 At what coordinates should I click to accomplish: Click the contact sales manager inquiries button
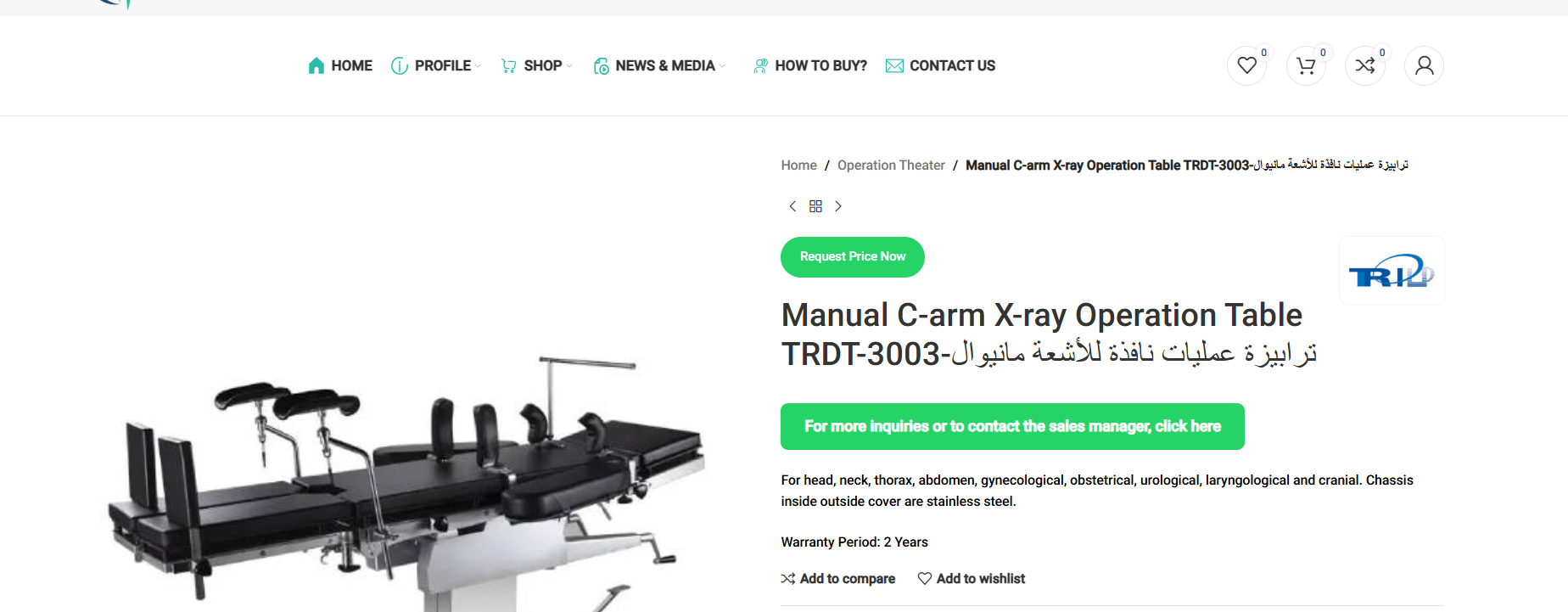1012,426
